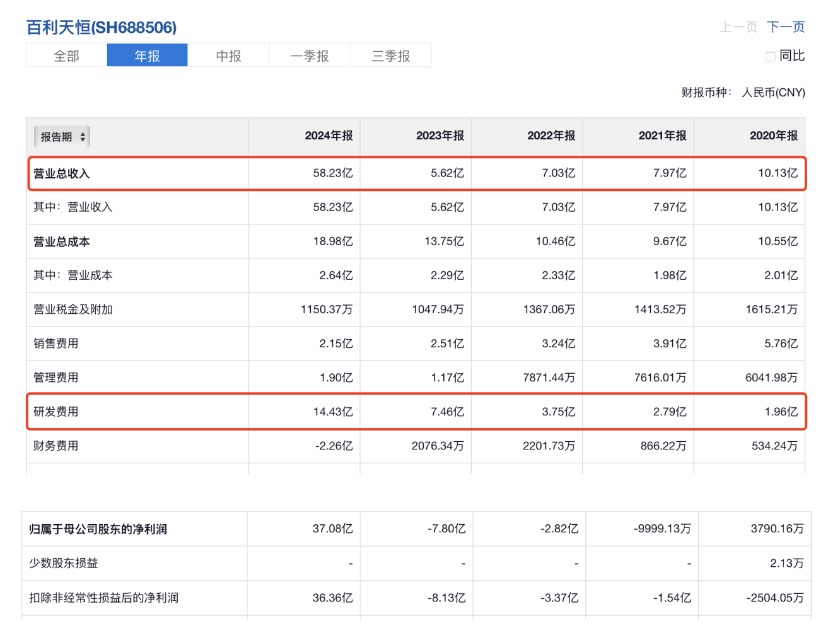Screen dimensions: 827x637
Task: Switch to the 中报 tab
Action: point(228,56)
